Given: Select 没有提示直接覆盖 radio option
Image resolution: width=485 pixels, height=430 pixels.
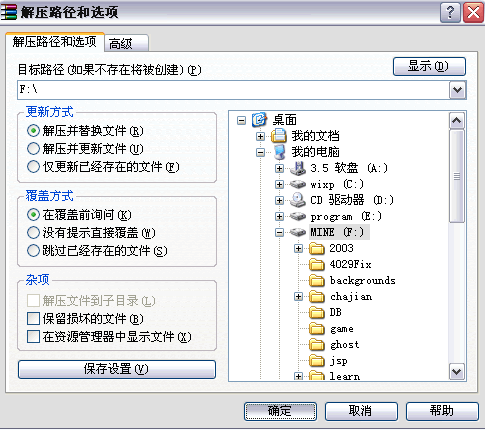Looking at the screenshot, I should point(33,233).
